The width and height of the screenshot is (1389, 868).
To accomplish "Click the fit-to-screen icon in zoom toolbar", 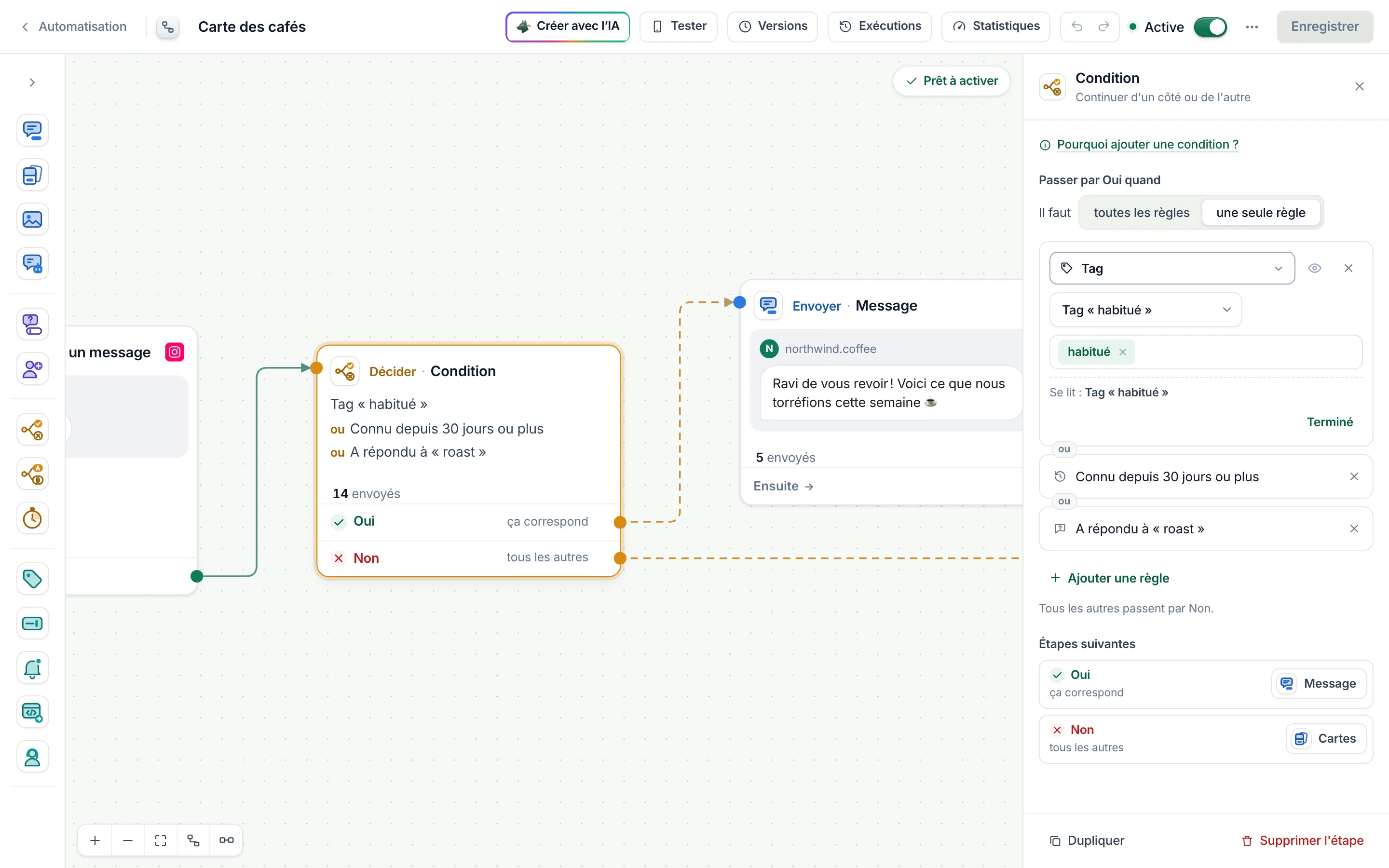I will point(161,841).
